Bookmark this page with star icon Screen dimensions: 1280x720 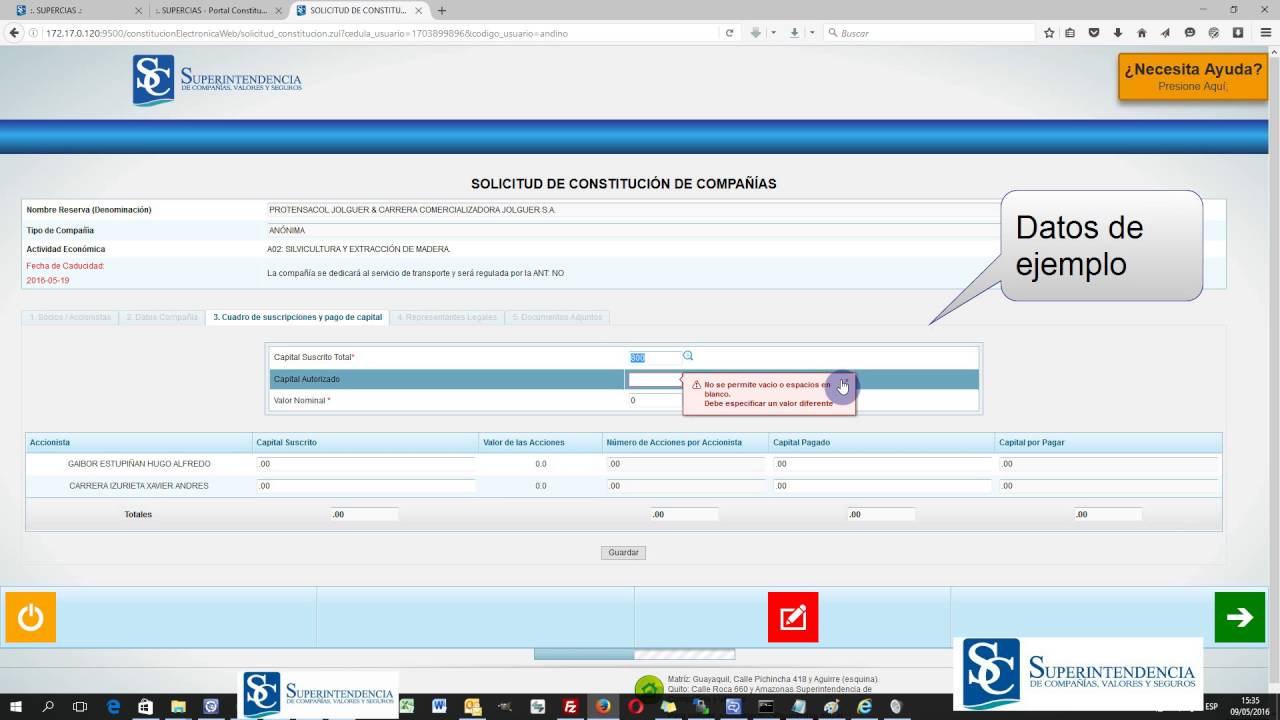(1048, 33)
